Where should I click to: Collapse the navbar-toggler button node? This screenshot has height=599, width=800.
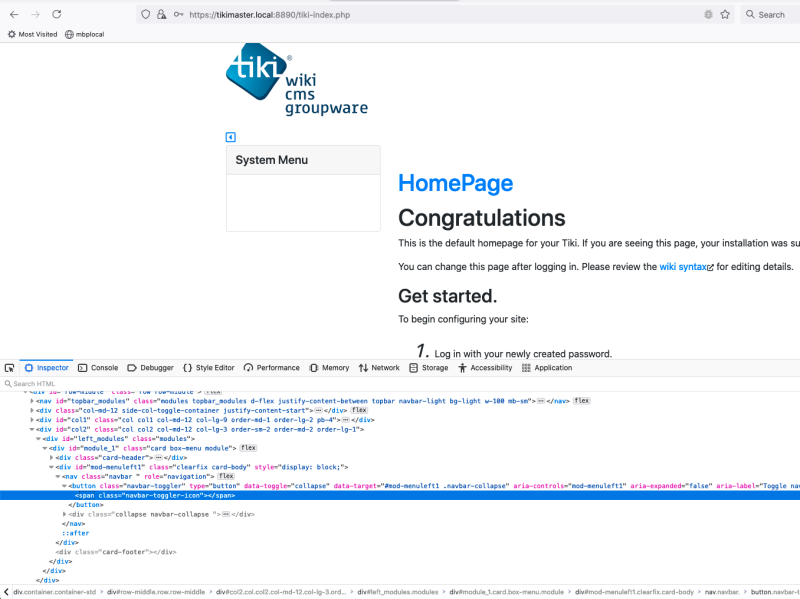pos(64,486)
